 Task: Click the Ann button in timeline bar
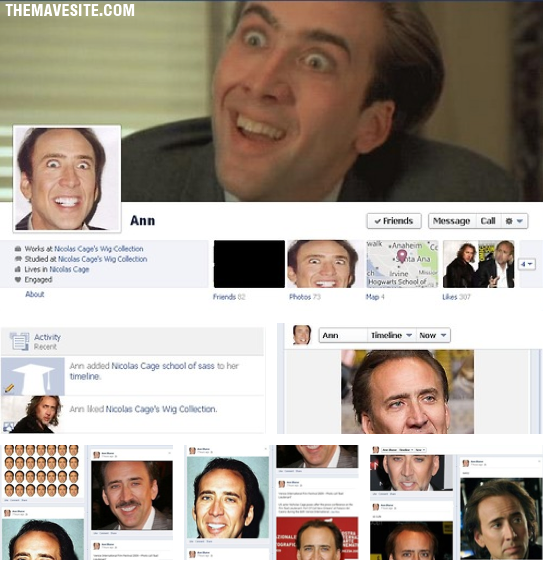(x=343, y=335)
